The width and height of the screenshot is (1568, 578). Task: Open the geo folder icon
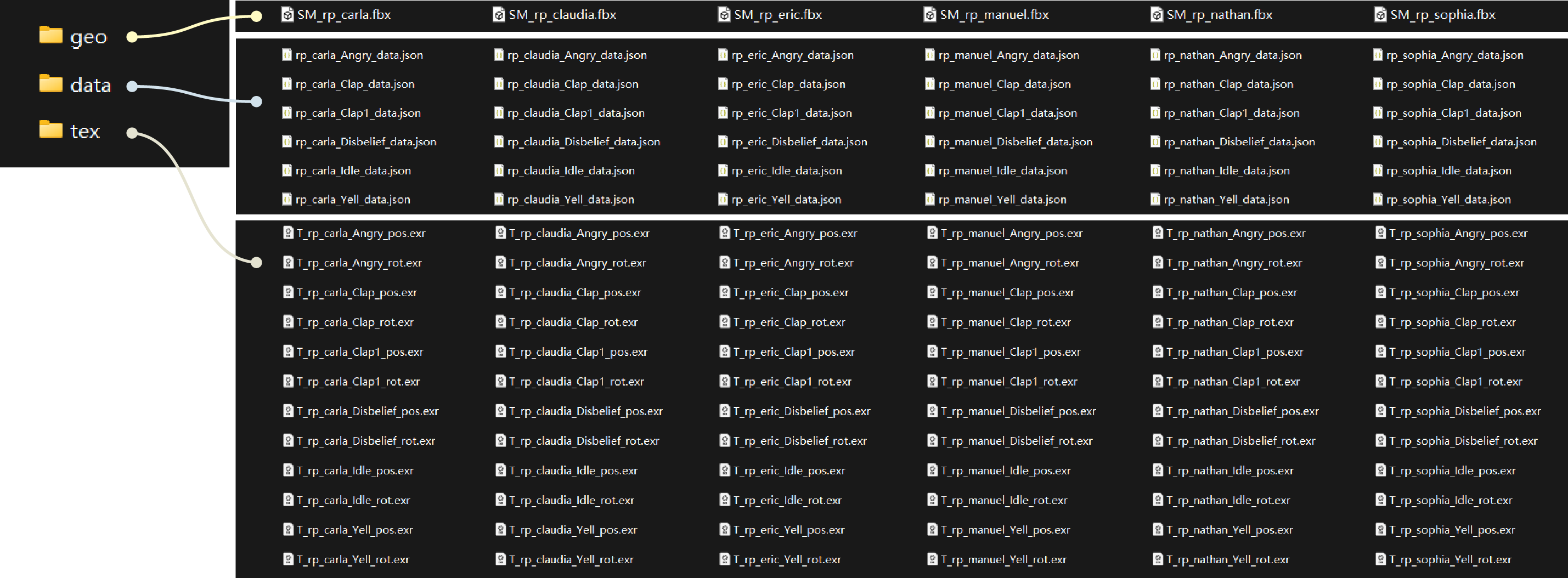tap(51, 35)
